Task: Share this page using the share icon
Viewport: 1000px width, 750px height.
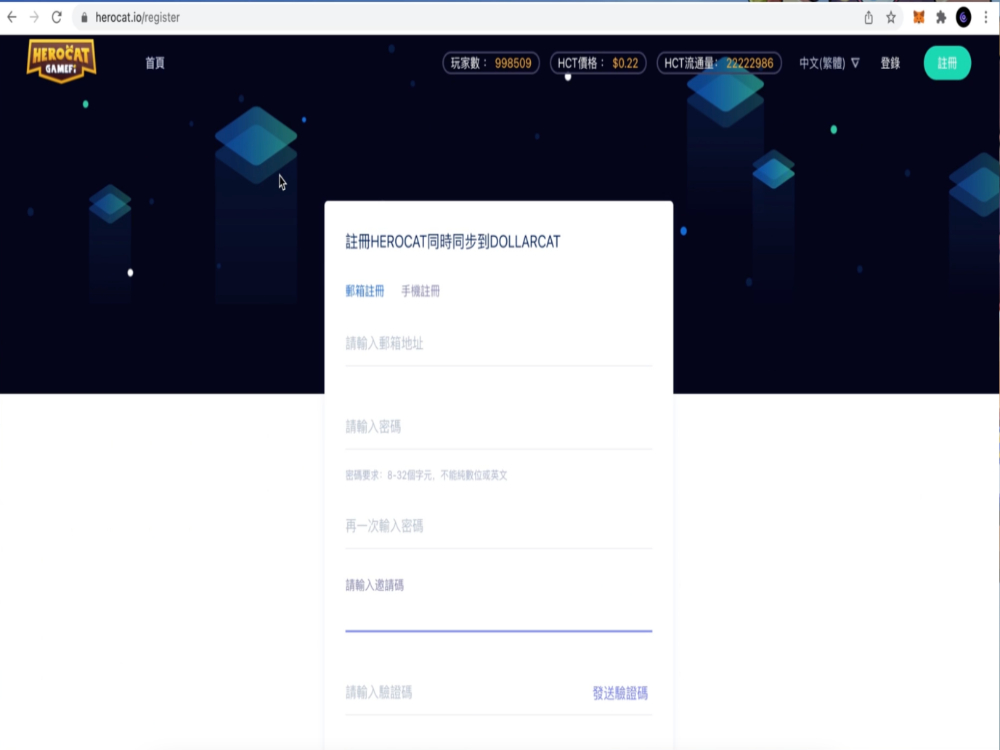Action: pyautogui.click(x=869, y=18)
